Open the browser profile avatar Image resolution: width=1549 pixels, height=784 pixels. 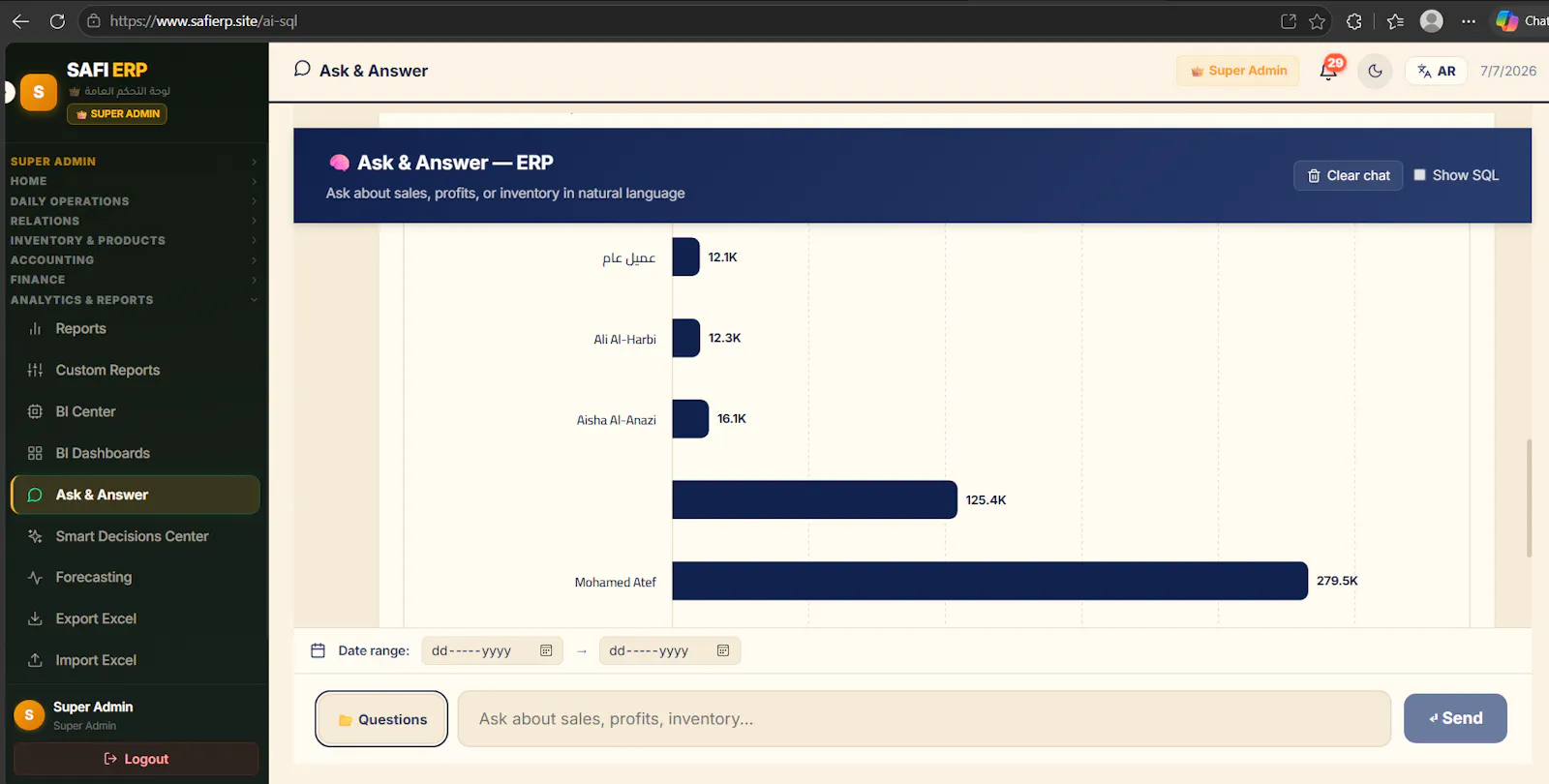pyautogui.click(x=1432, y=21)
